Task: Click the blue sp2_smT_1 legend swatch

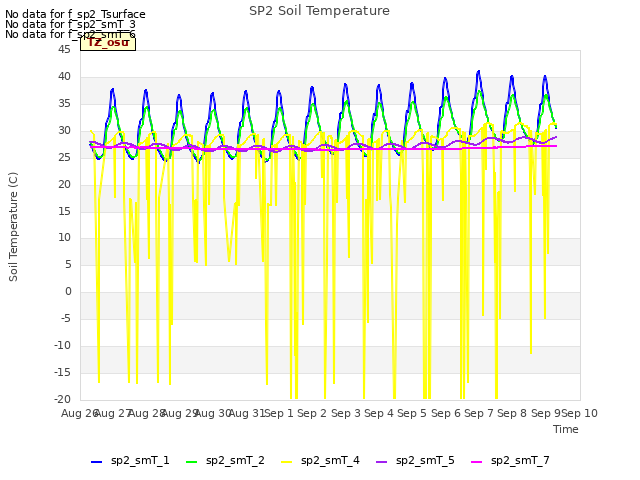Action: click(96, 462)
